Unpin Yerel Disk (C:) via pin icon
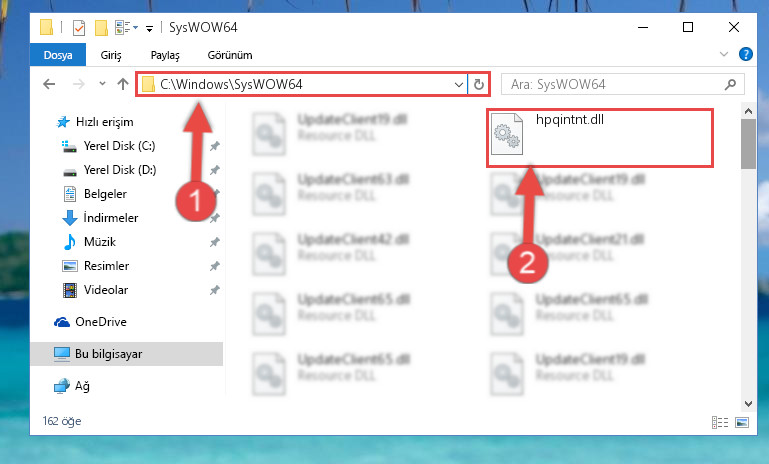The height and width of the screenshot is (464, 769). click(214, 146)
